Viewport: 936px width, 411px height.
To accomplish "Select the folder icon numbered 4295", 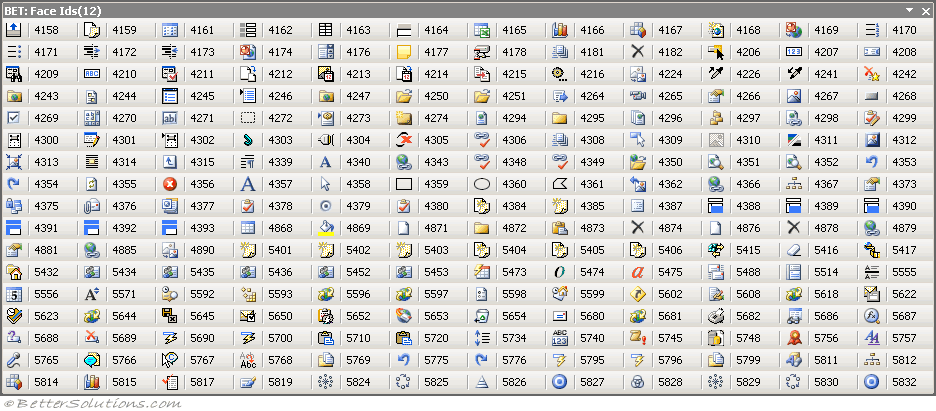I will coord(559,118).
